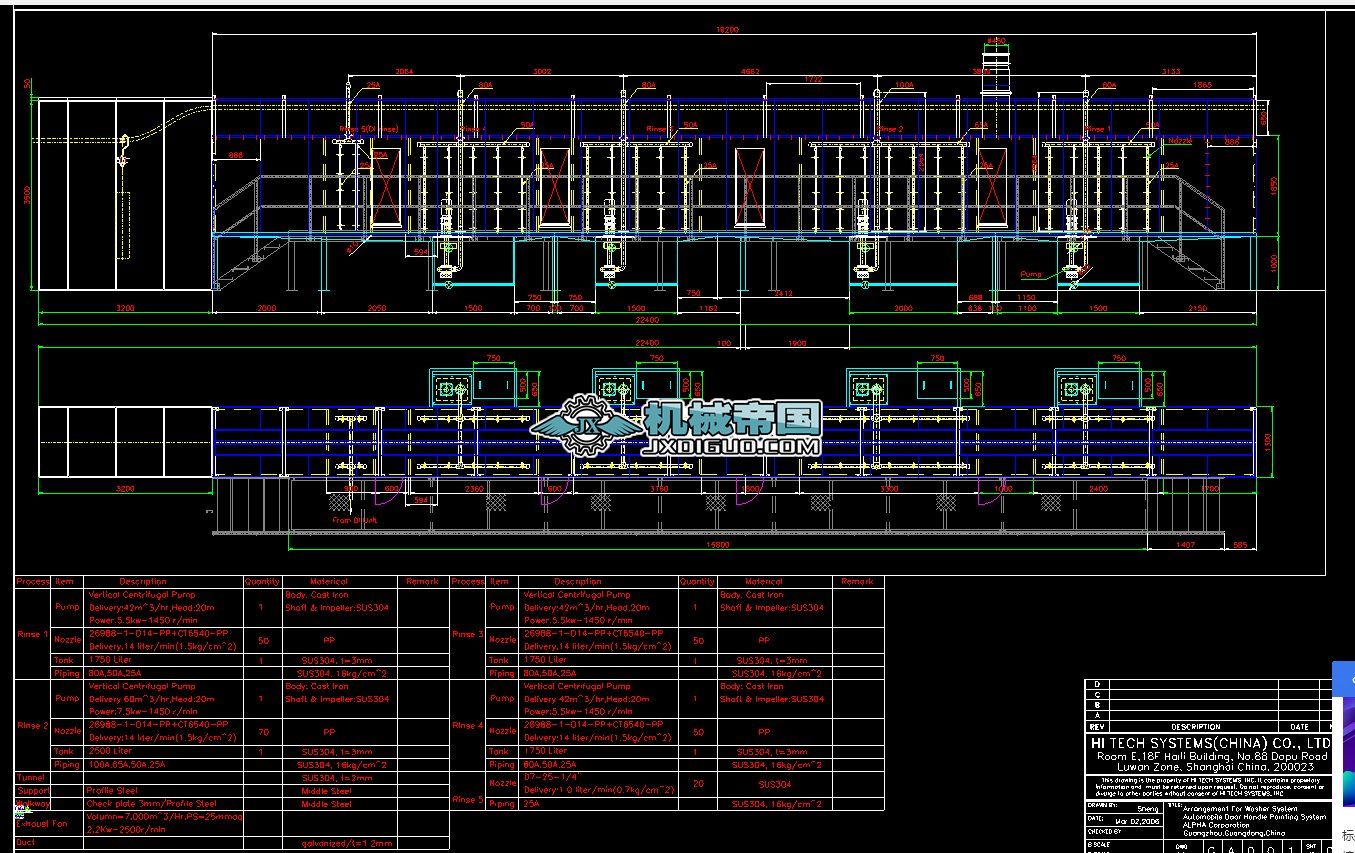Click revision row letter "D"
The image size is (1355, 853).
click(x=1097, y=684)
